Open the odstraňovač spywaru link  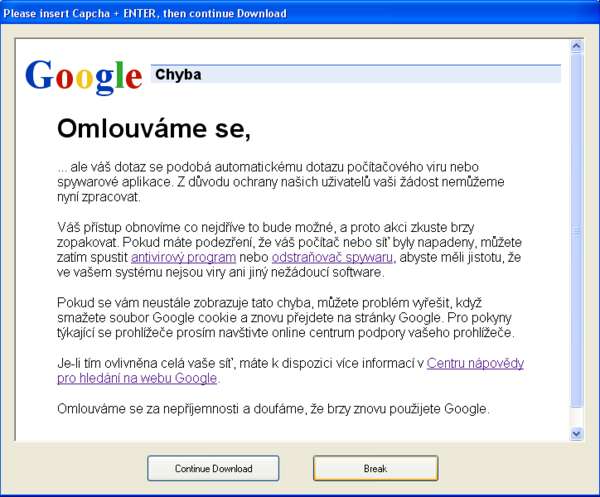pyautogui.click(x=332, y=257)
